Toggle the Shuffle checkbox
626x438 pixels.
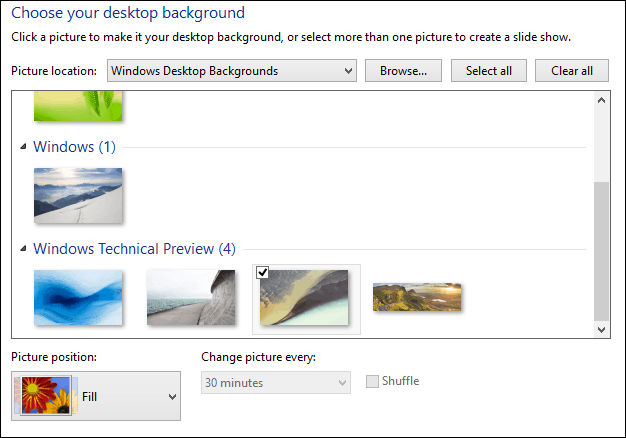tap(372, 381)
